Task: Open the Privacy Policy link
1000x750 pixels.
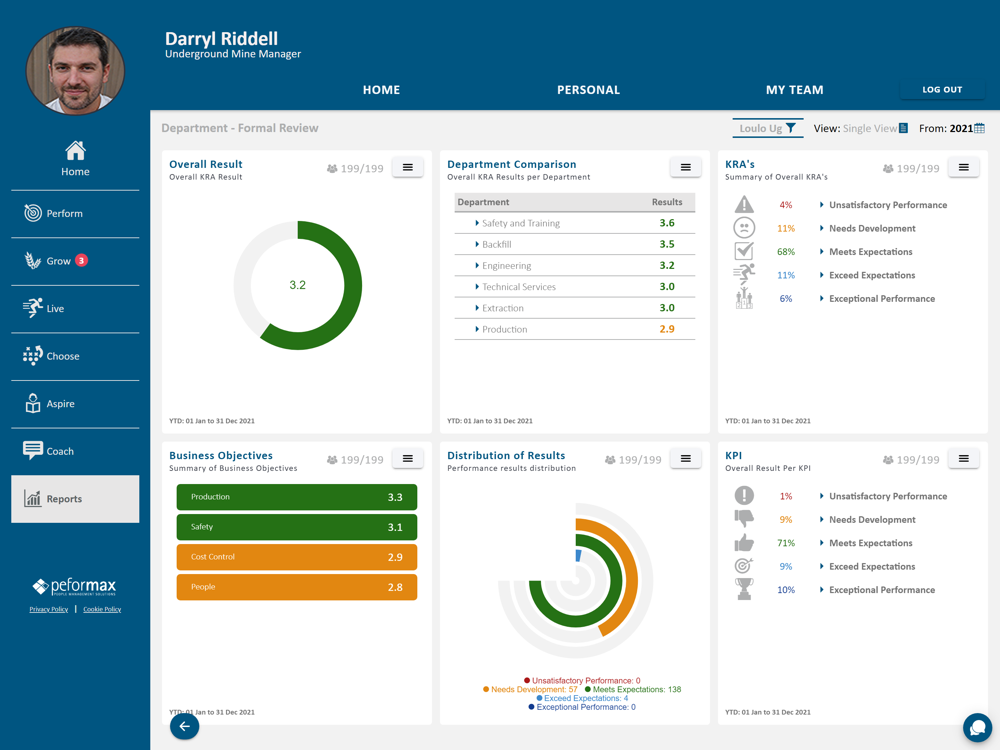Action: click(48, 610)
